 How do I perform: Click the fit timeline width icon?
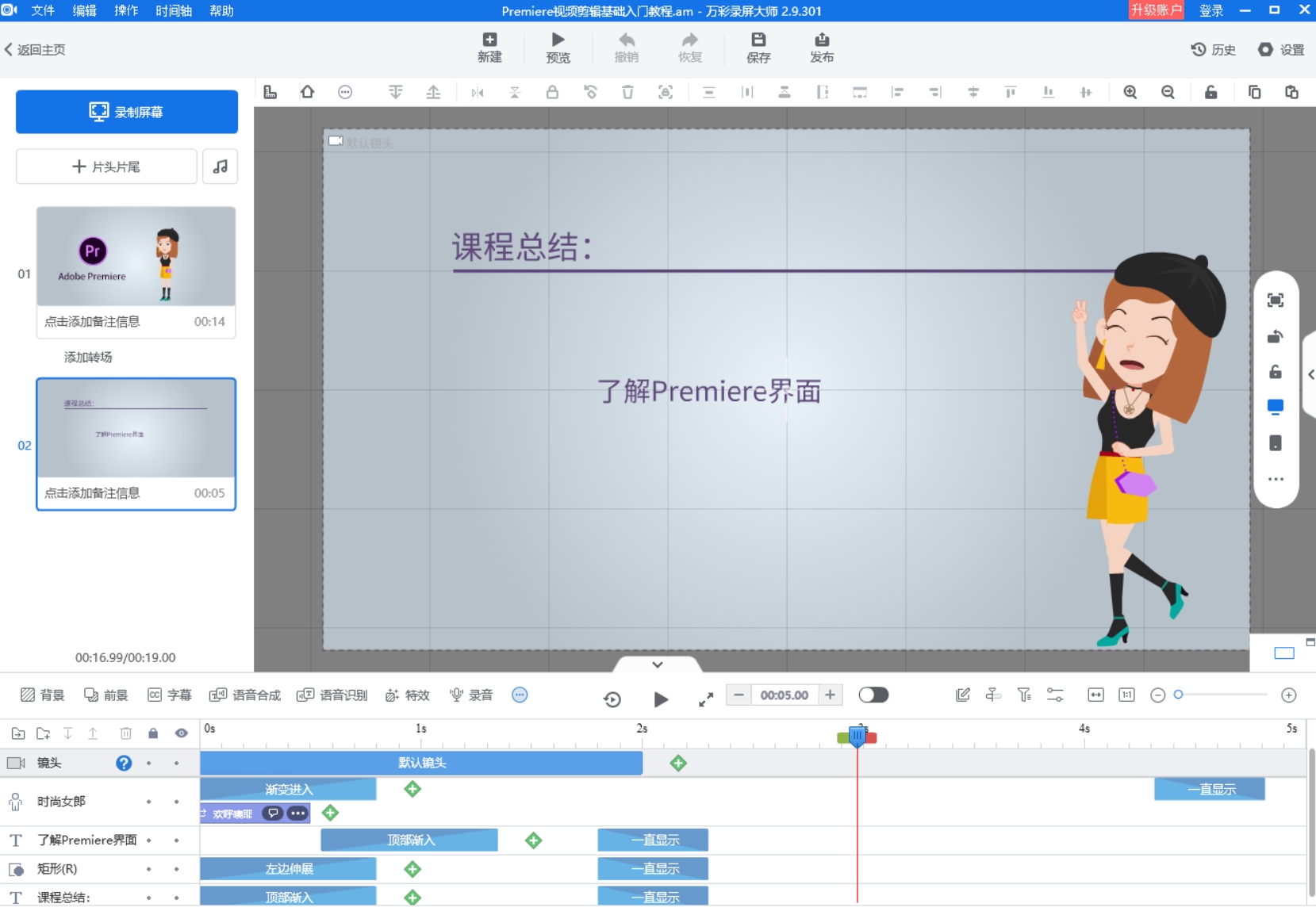pyautogui.click(x=1095, y=695)
